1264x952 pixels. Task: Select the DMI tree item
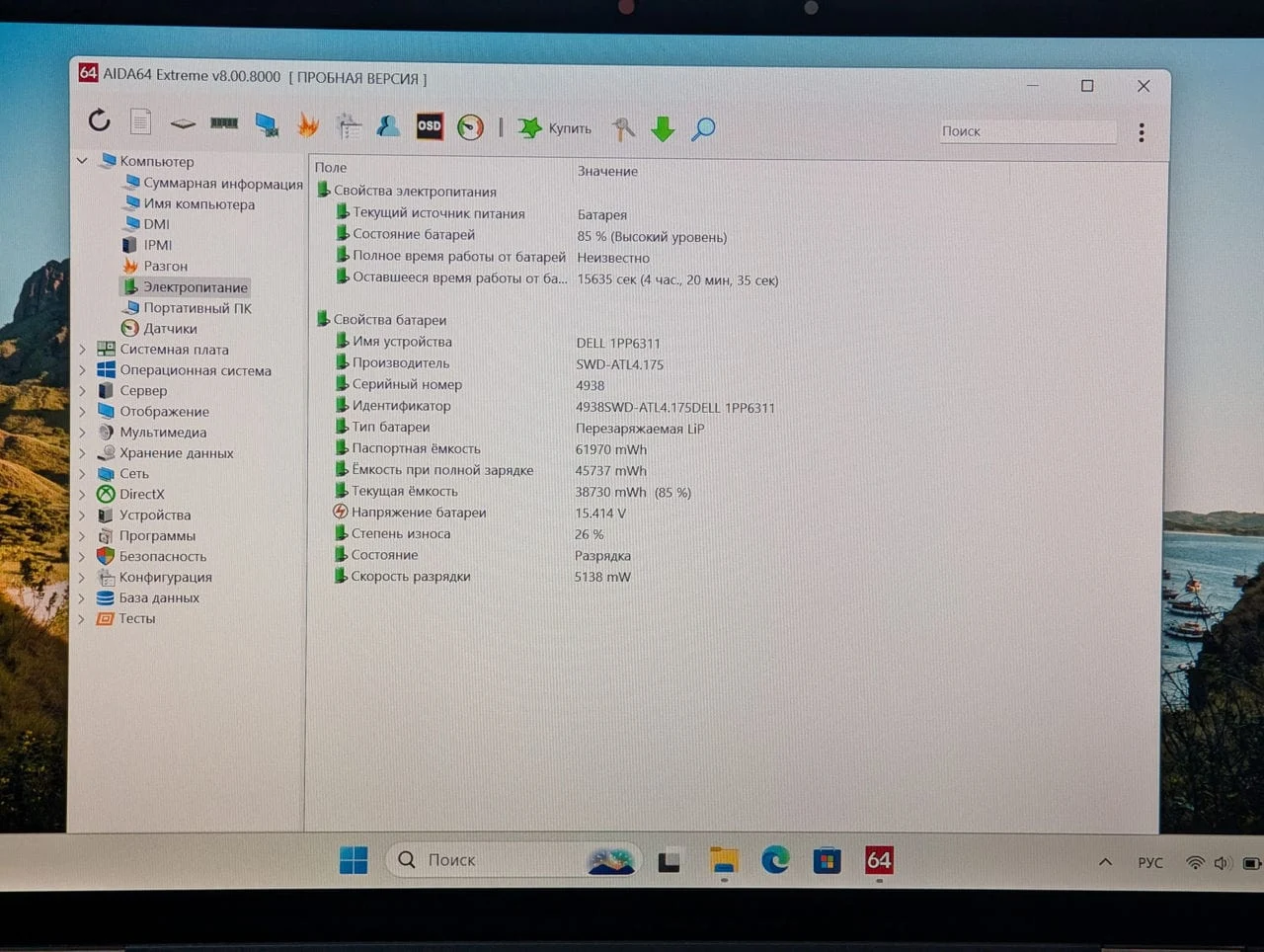click(x=156, y=224)
